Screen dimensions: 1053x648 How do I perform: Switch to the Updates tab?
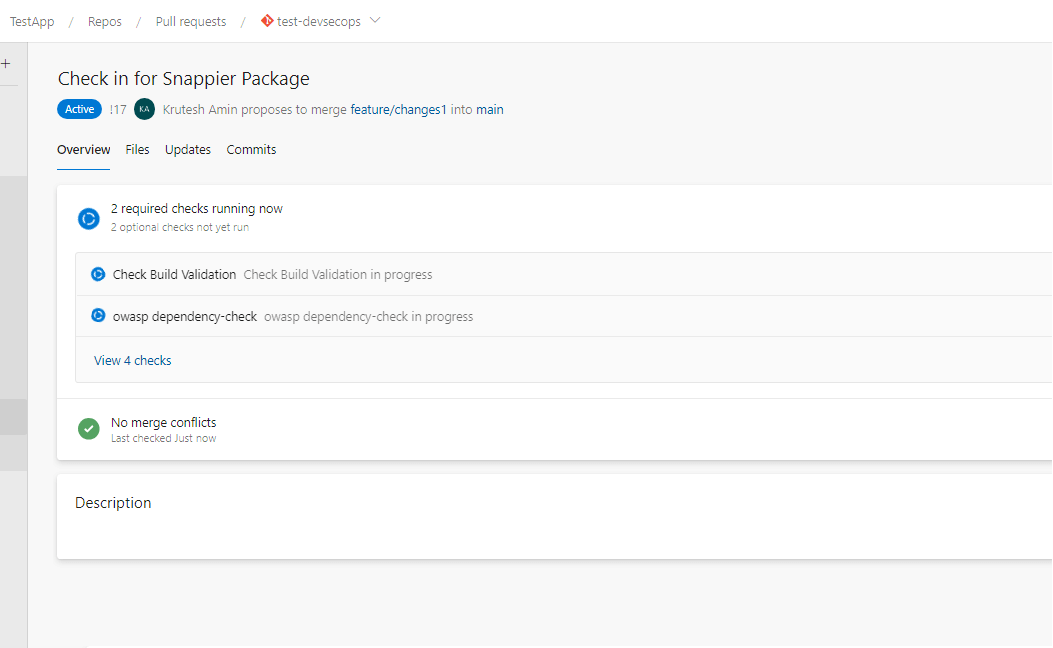[188, 150]
